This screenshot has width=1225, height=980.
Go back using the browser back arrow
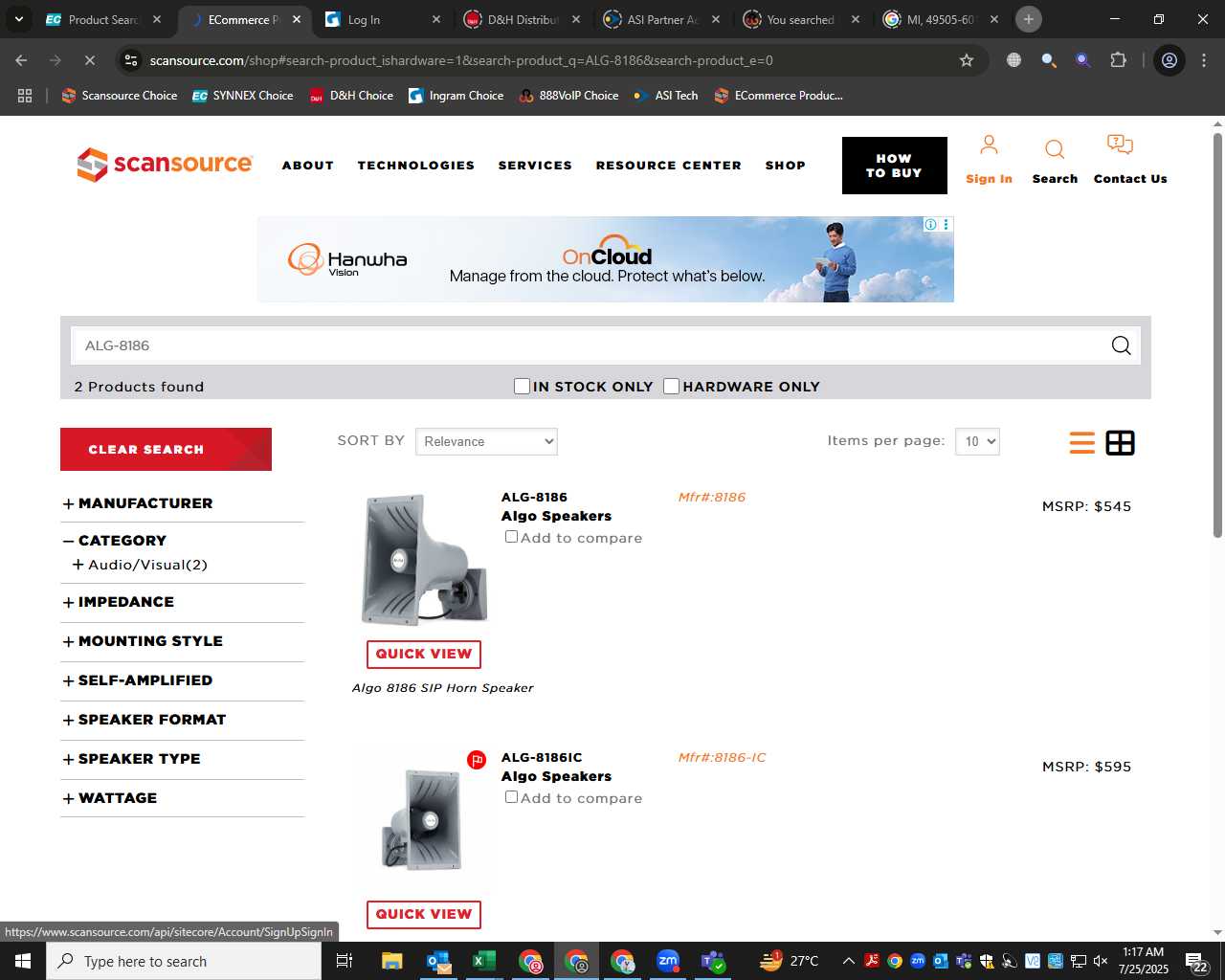(x=21, y=60)
